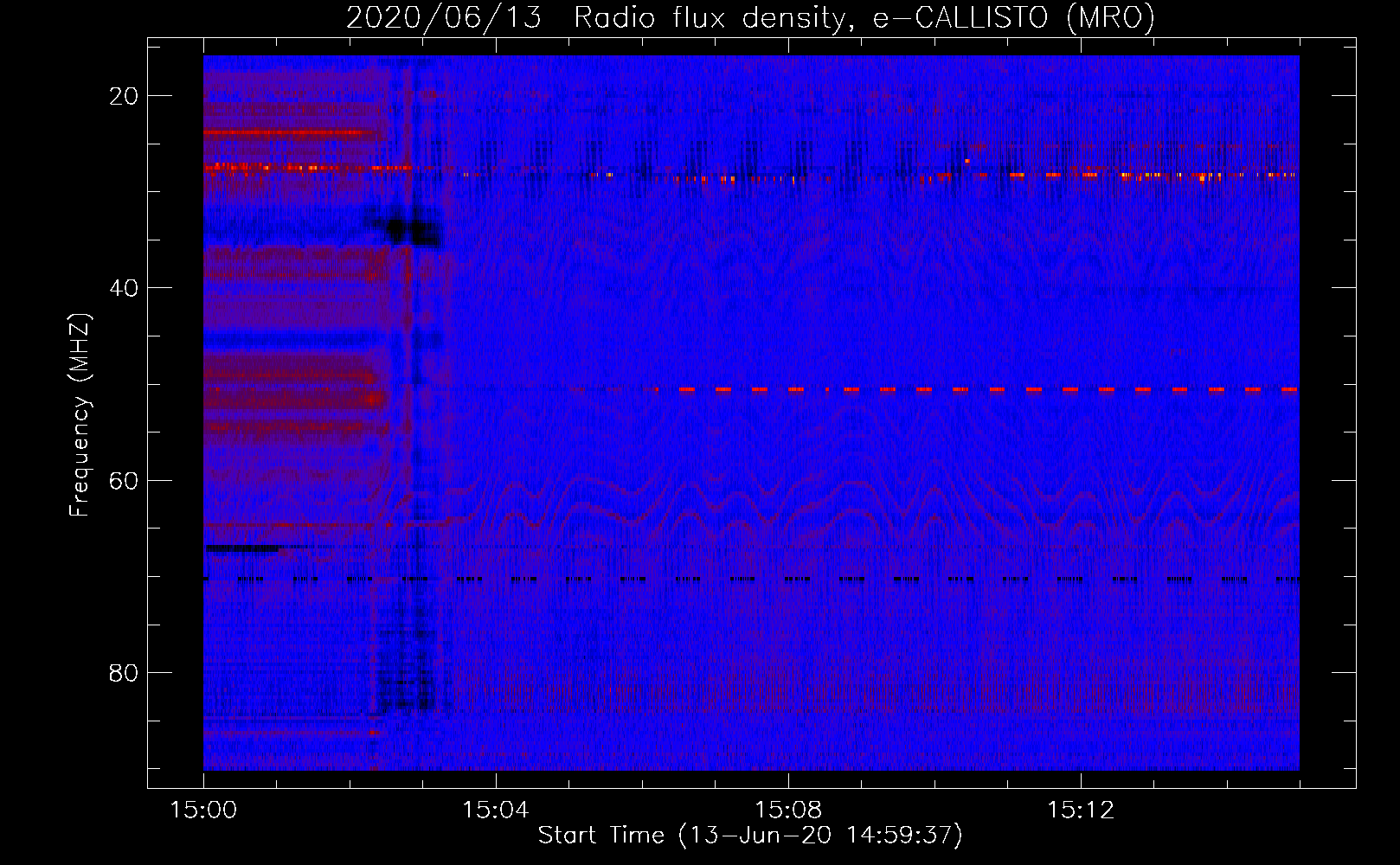1400x865 pixels.
Task: Click the black dashed line near 70 MHz
Action: point(751,579)
